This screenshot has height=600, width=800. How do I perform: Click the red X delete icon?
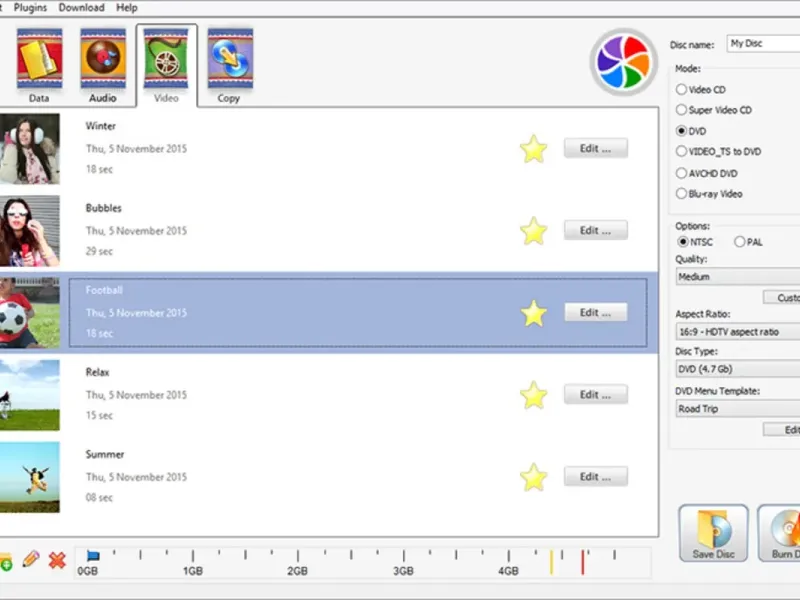(57, 560)
